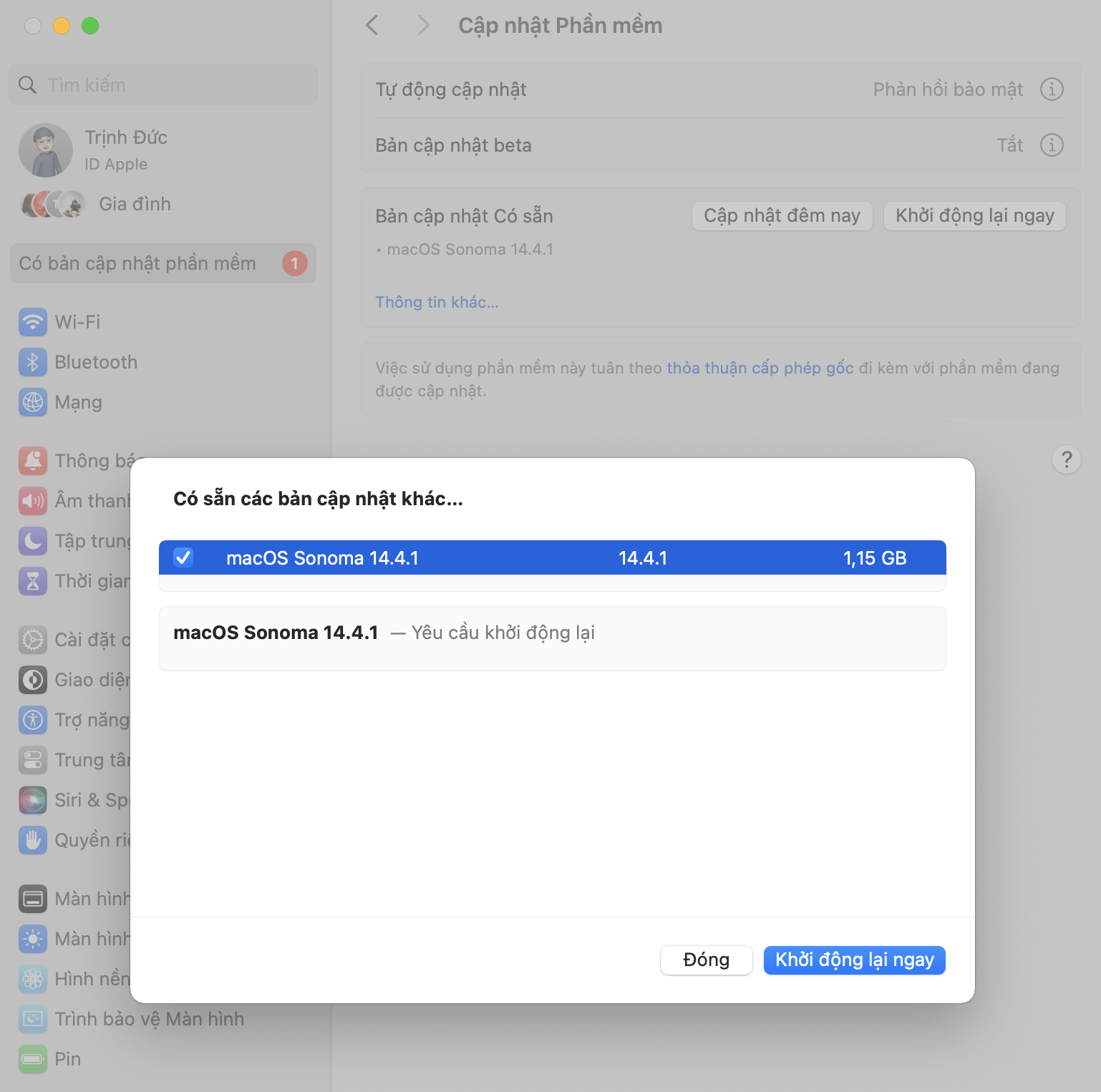Select the Tập trung moon icon
Viewport: 1101px width, 1092px height.
(x=33, y=541)
